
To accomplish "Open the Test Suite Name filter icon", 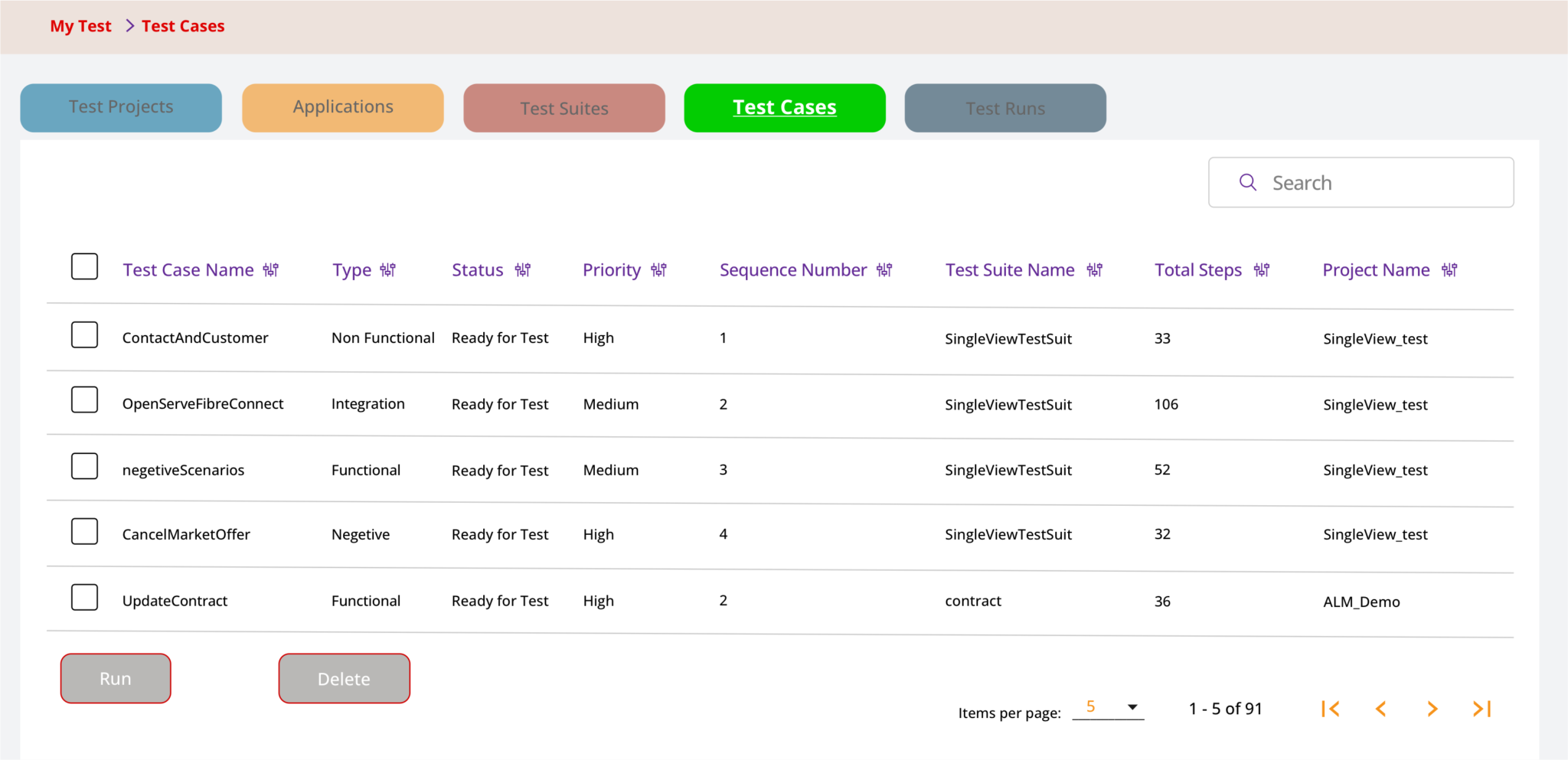I will [x=1095, y=270].
